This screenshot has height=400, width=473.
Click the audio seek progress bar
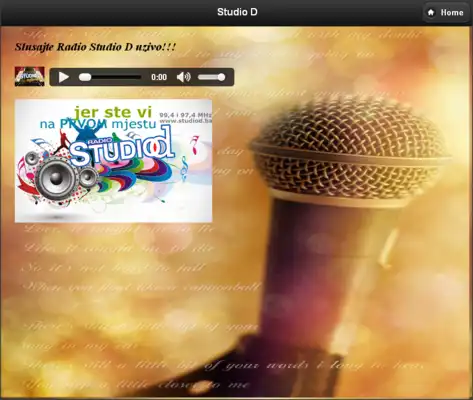coord(110,77)
